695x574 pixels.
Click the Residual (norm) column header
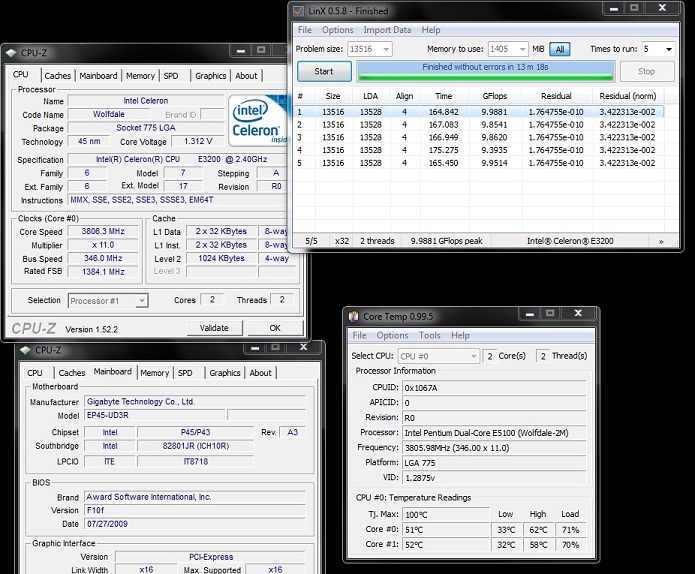[628, 96]
